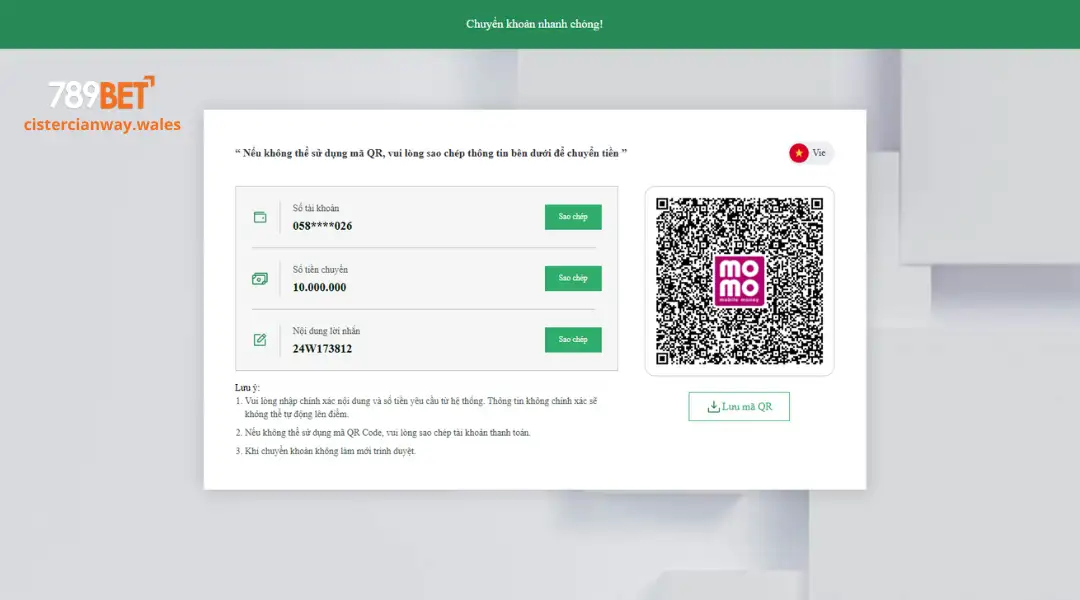Screen dimensions: 1080x600
Task: Copy the transfer amount 10.000.000
Action: pyautogui.click(x=572, y=278)
